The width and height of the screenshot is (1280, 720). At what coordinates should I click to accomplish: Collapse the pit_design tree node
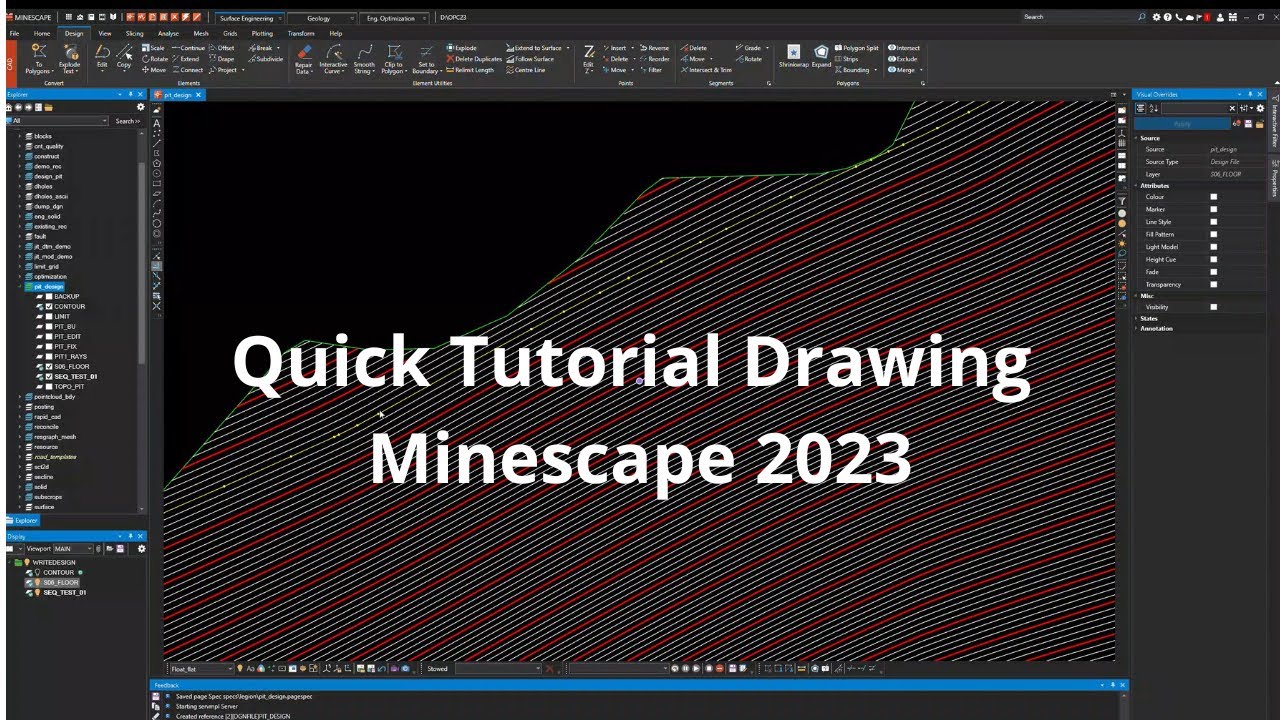20,287
